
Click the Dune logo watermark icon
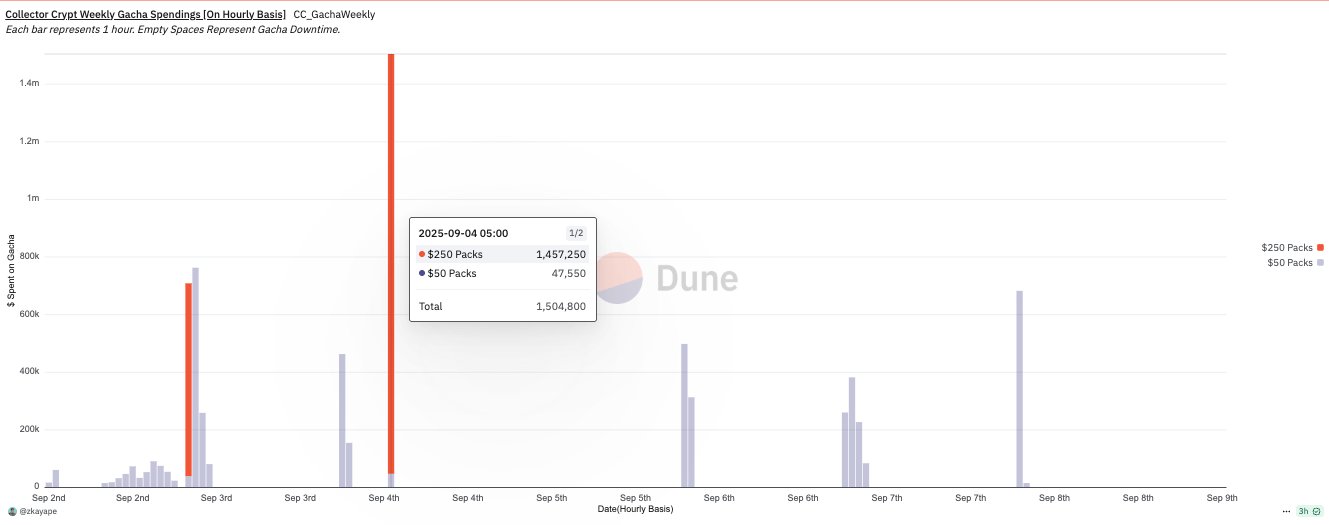coord(620,278)
